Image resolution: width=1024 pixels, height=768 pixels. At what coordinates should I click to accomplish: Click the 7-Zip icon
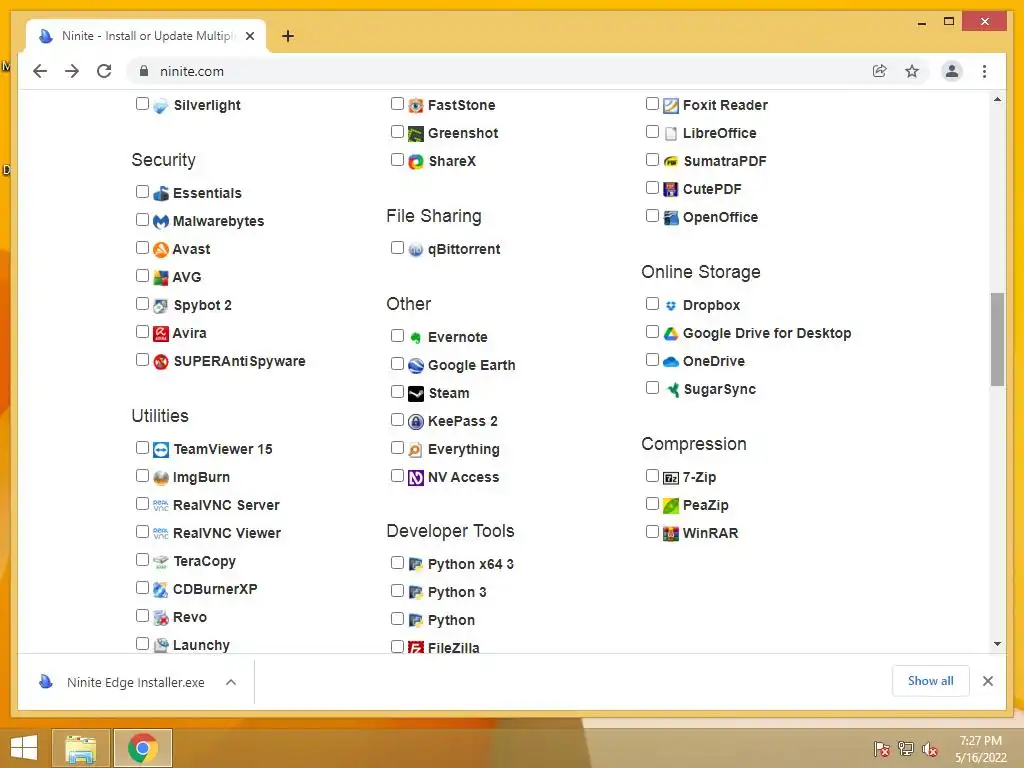pyautogui.click(x=671, y=478)
